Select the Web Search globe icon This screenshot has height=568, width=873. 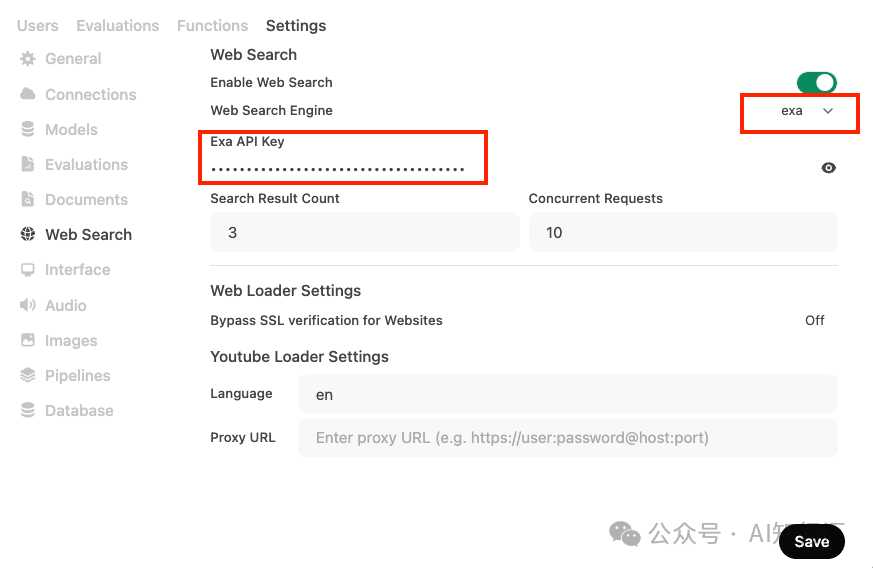pyautogui.click(x=28, y=234)
